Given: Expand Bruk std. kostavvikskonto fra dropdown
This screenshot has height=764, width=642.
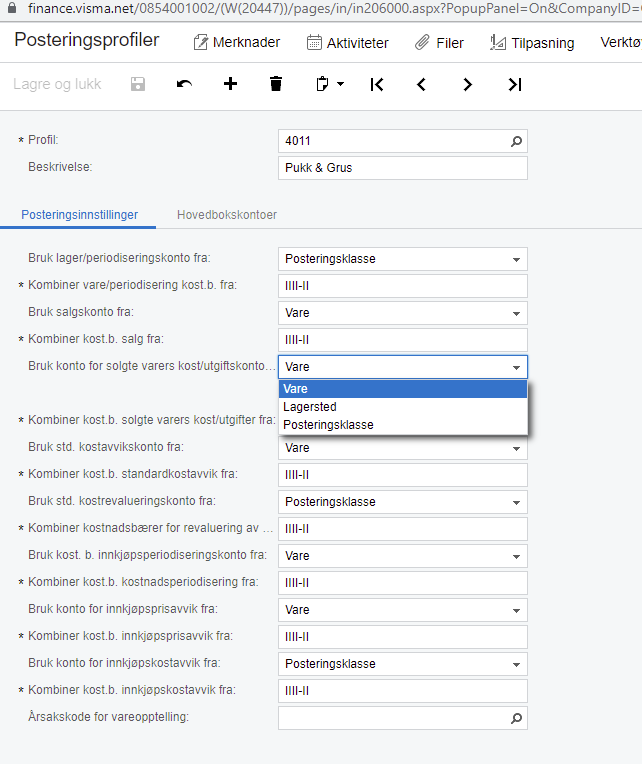Looking at the screenshot, I should (x=516, y=448).
